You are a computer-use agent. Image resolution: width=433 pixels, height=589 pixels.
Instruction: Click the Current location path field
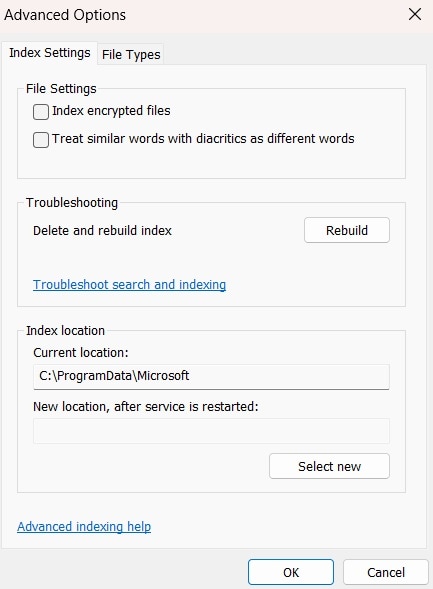211,376
